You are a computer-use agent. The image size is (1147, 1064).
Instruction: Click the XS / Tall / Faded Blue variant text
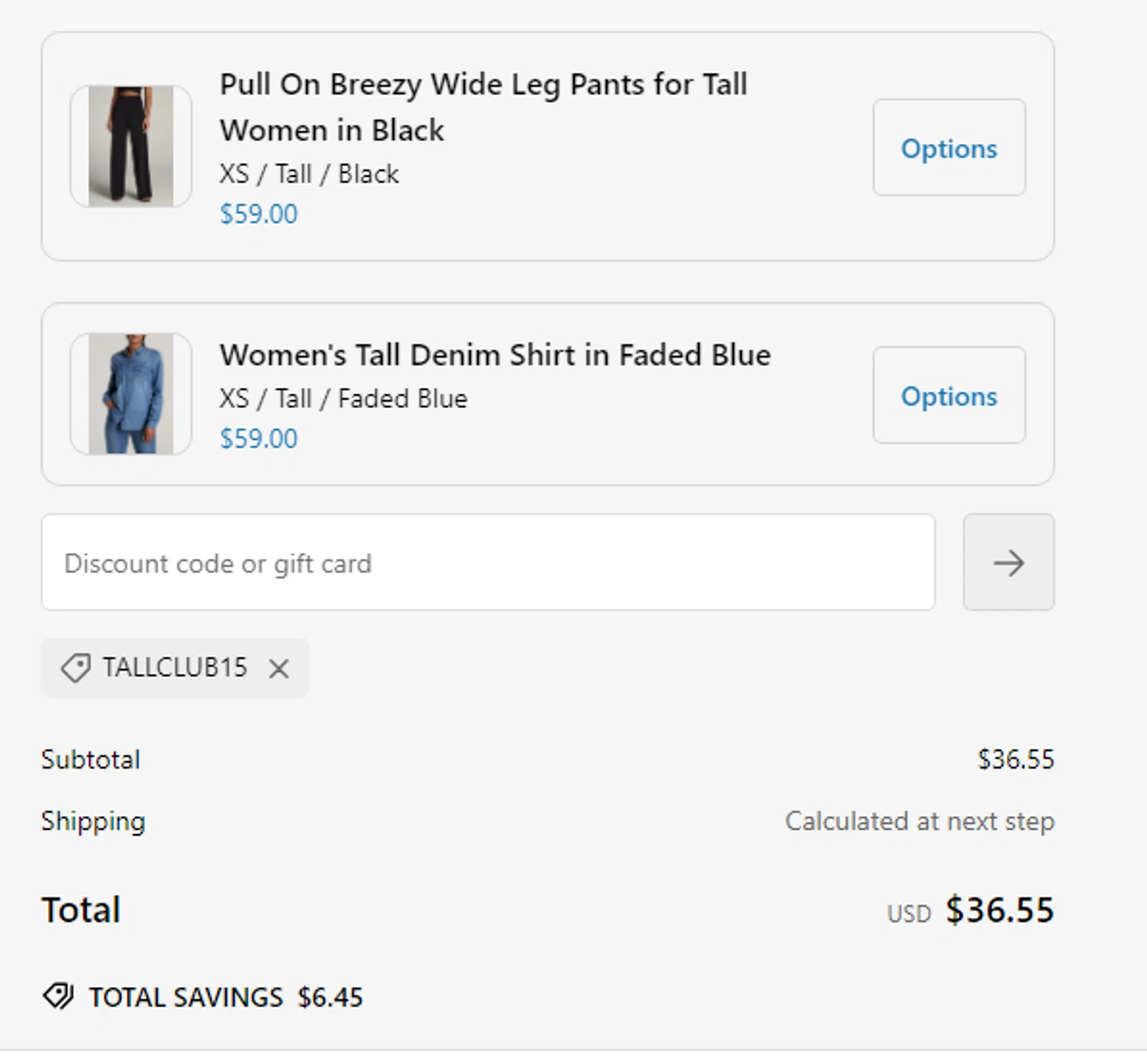point(343,398)
